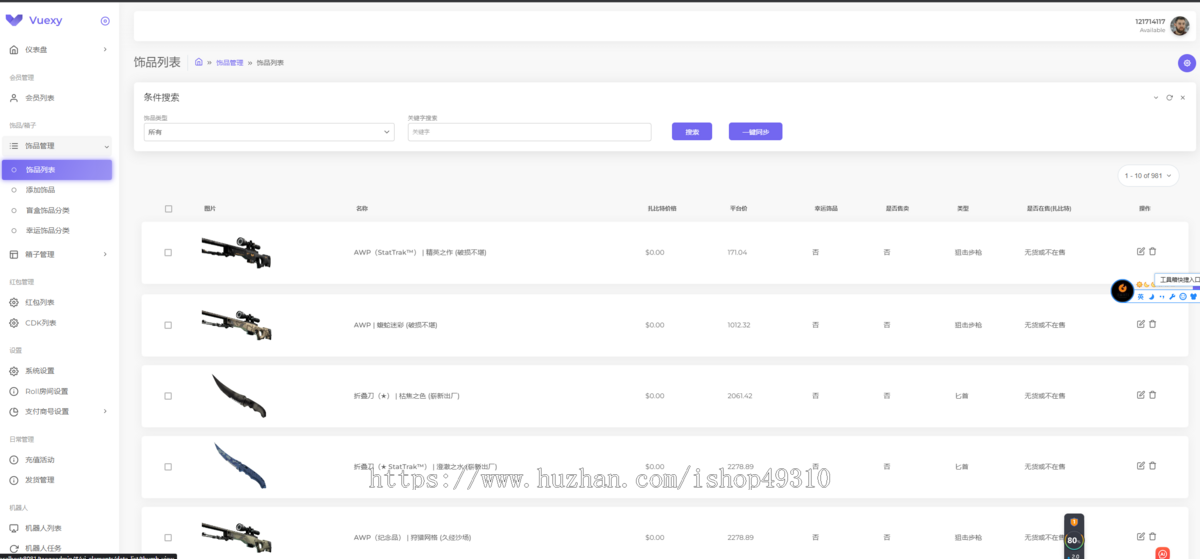Click the smiley icon in input toolbar
This screenshot has height=559, width=1200.
[1183, 297]
